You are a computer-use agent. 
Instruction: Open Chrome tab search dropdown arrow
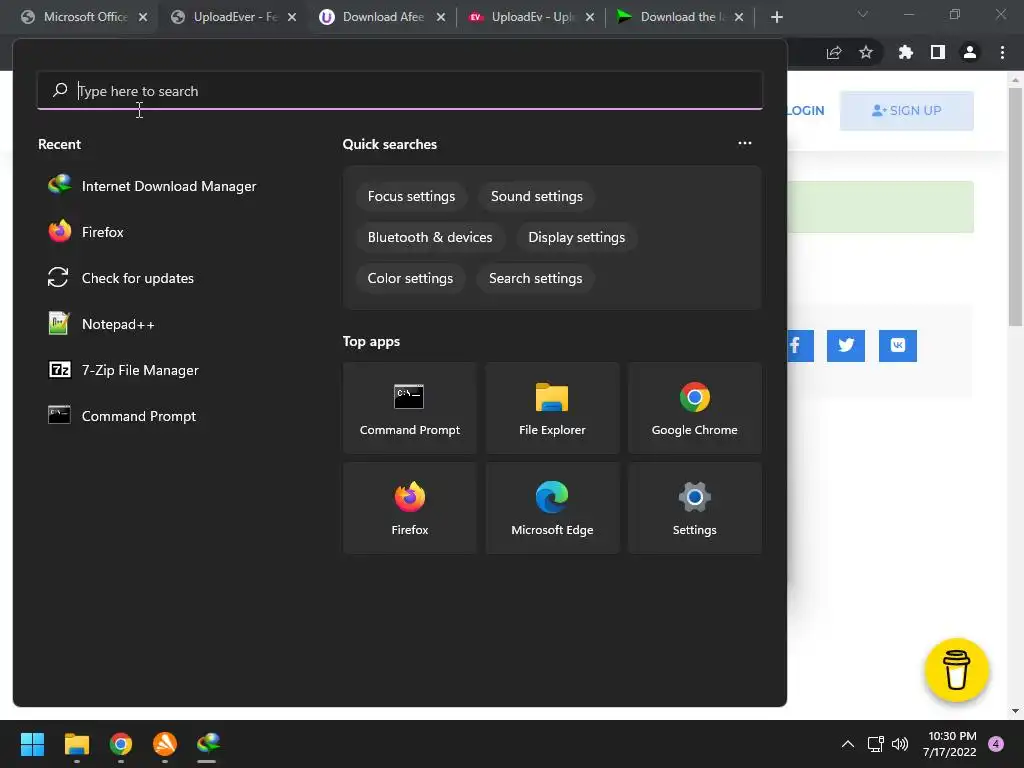coord(863,14)
